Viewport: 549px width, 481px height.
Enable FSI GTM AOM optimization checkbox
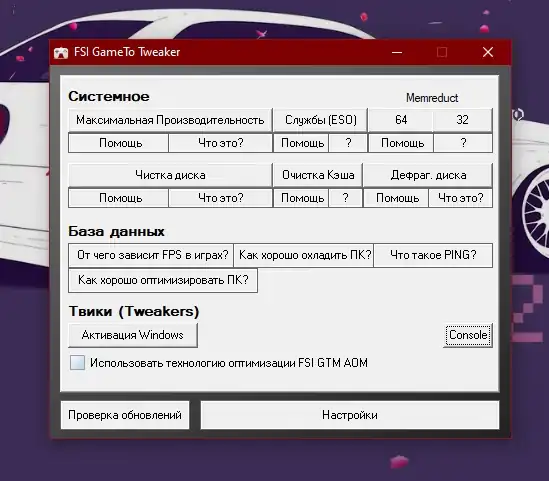(77, 362)
